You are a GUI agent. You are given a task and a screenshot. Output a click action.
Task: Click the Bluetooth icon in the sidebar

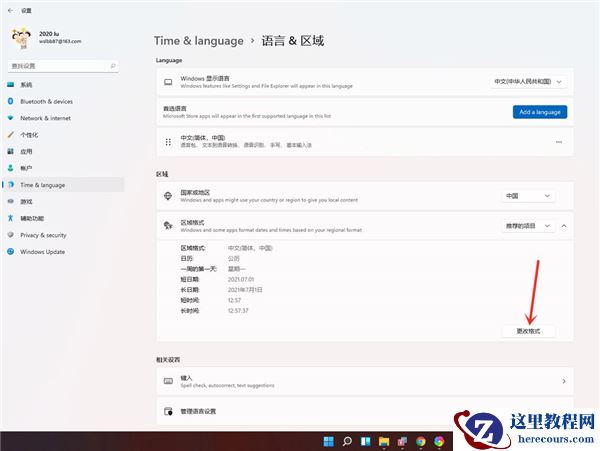[x=10, y=101]
